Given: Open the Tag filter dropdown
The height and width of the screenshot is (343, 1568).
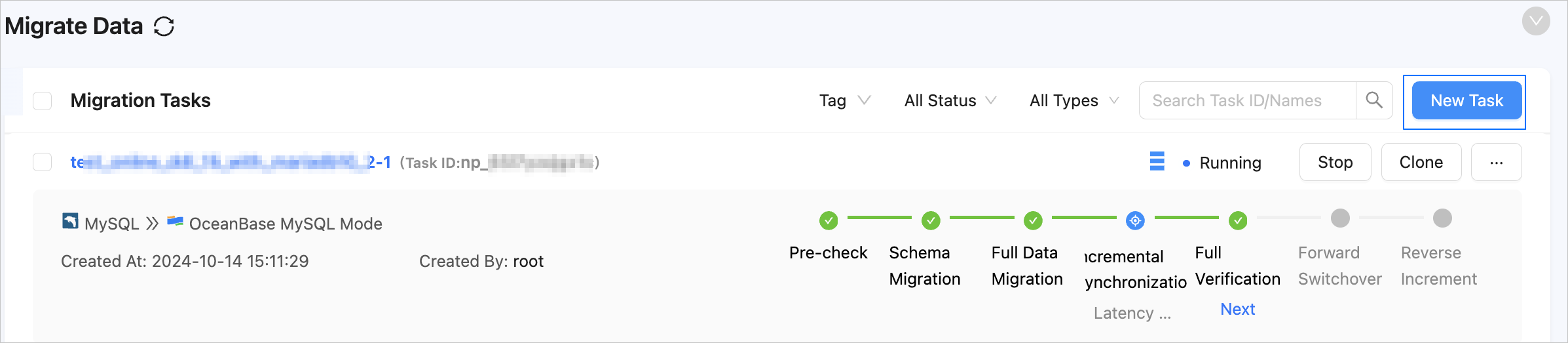Looking at the screenshot, I should coord(844,100).
